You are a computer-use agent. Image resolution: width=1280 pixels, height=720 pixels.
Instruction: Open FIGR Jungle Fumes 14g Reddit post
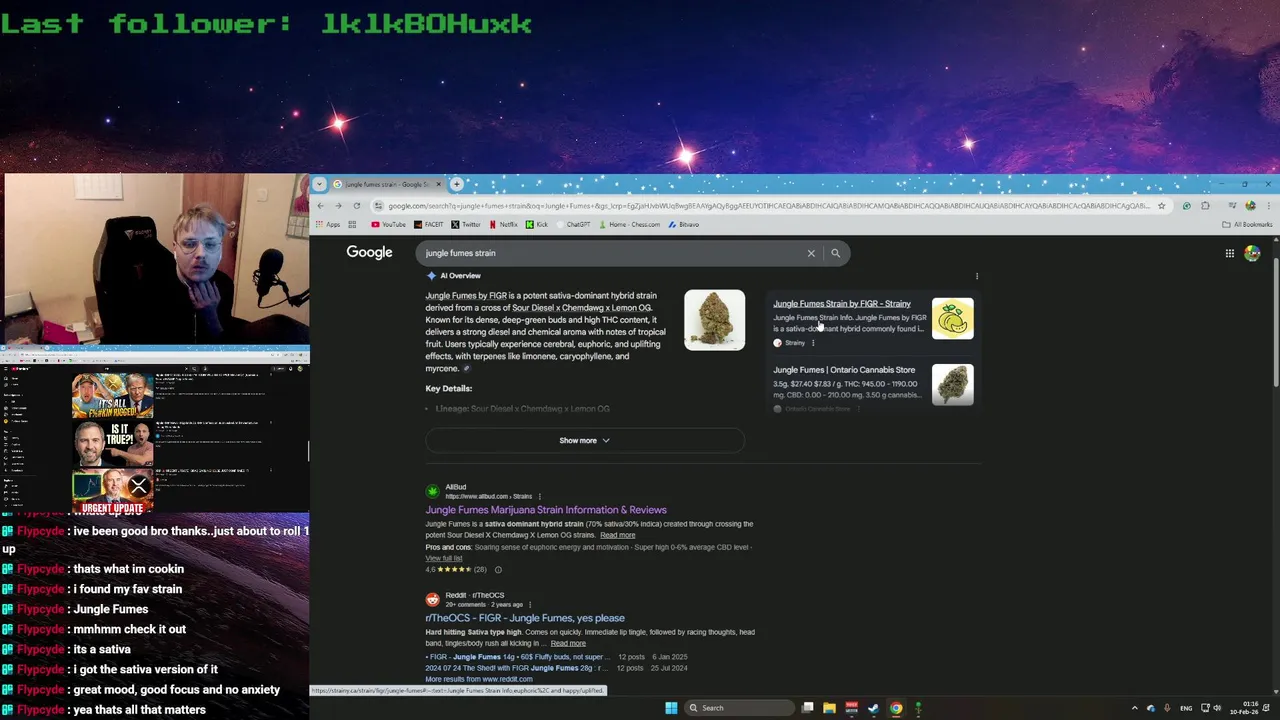click(517, 657)
